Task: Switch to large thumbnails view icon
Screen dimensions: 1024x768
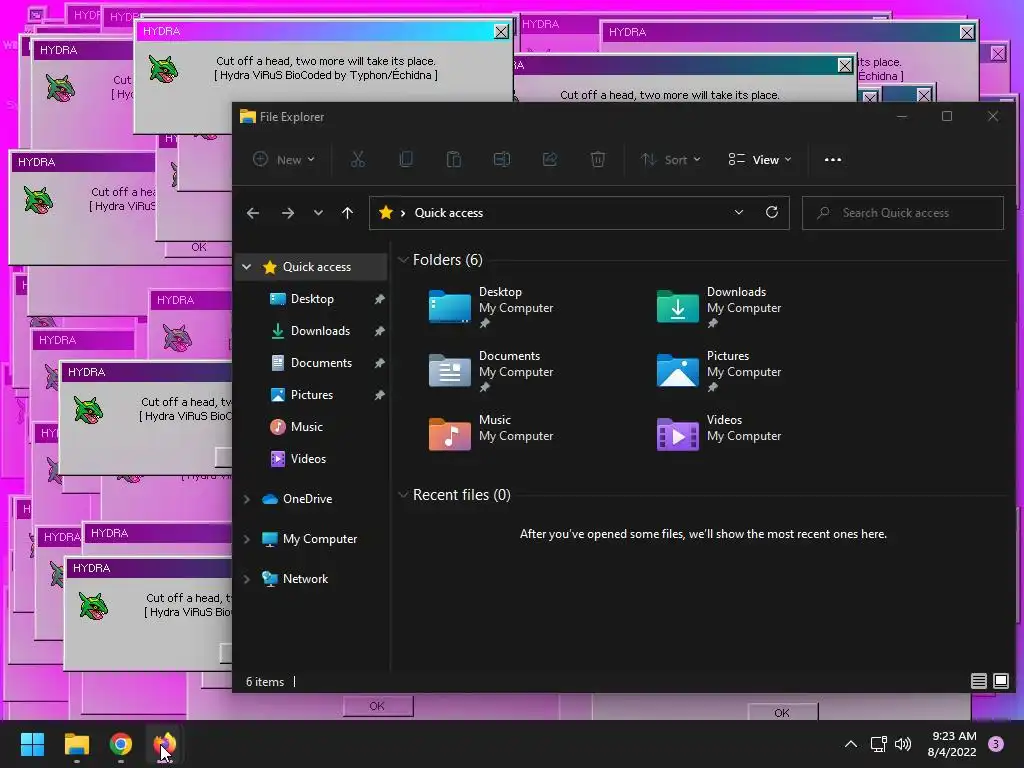Action: 1000,681
